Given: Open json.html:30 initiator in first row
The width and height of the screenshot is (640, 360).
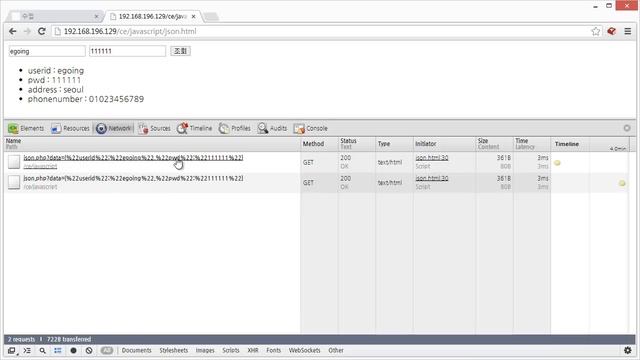Looking at the screenshot, I should [x=431, y=158].
